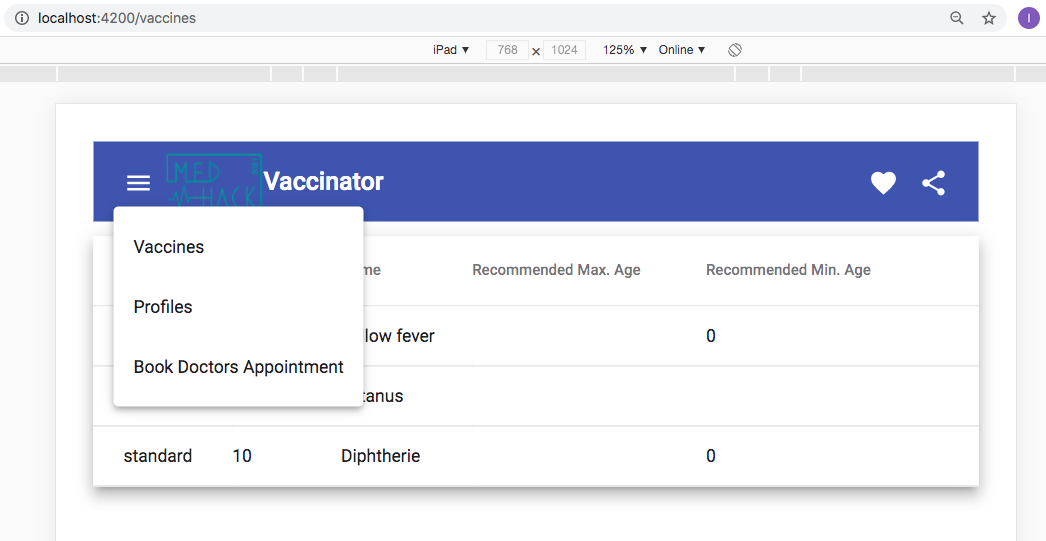
Task: Open the Online throttling dropdown
Action: pyautogui.click(x=682, y=50)
